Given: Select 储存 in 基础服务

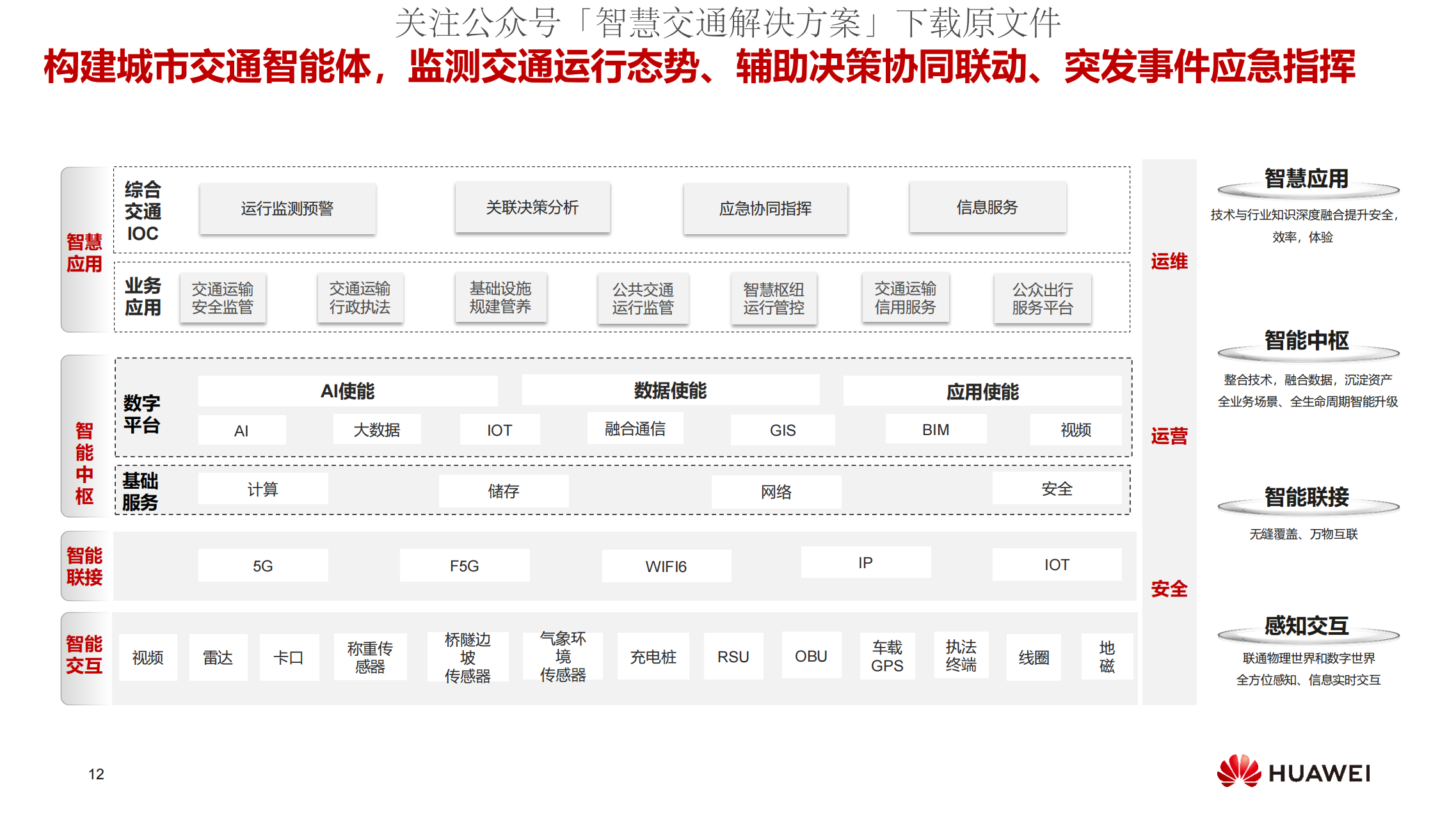Looking at the screenshot, I should [x=504, y=491].
